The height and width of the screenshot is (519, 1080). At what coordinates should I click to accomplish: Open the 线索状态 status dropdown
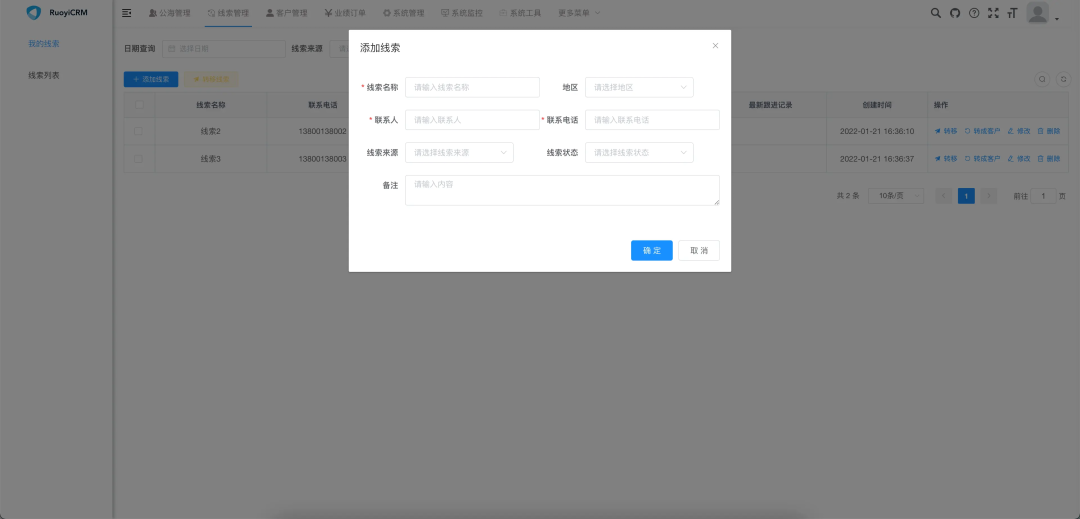pos(639,153)
